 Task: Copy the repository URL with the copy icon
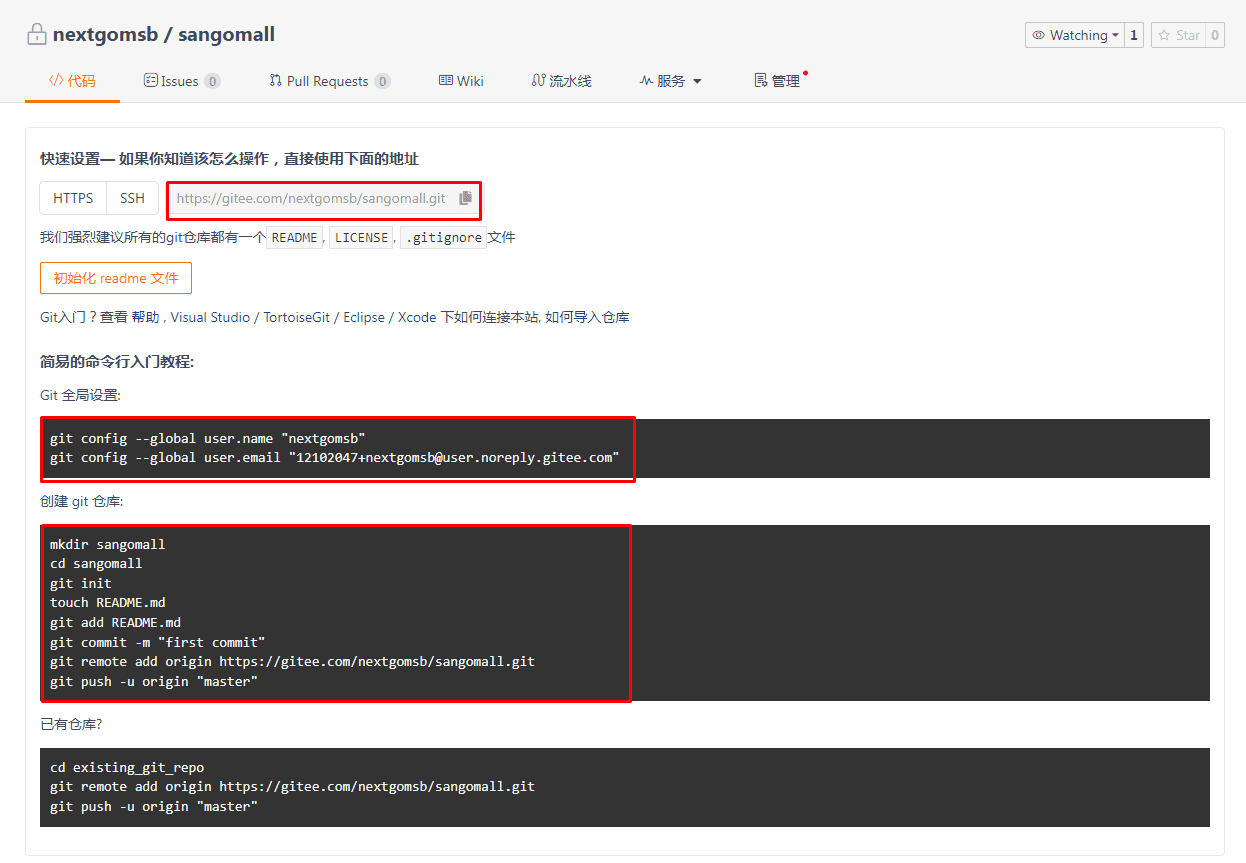coord(465,198)
